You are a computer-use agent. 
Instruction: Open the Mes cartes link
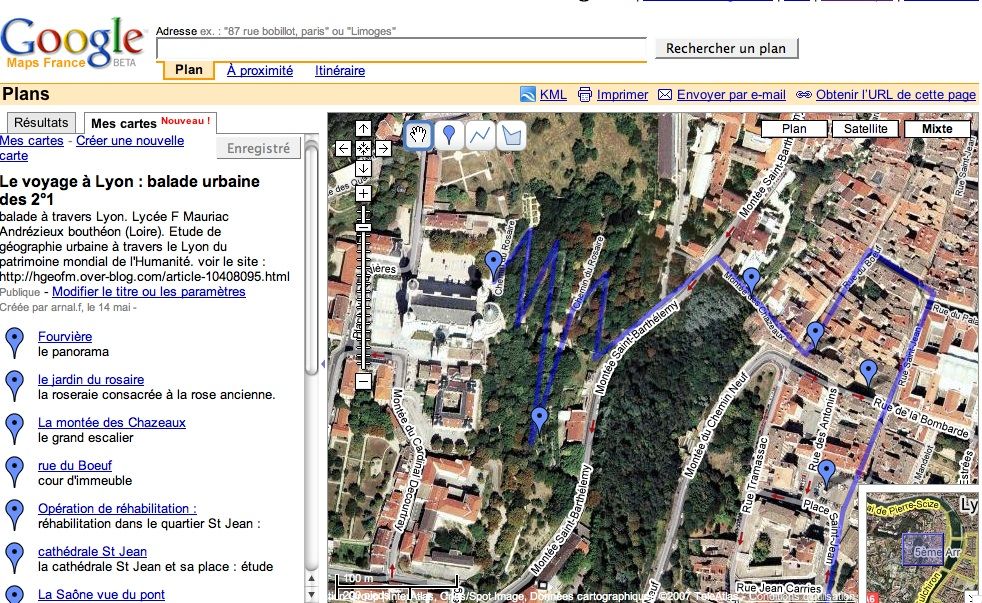coord(31,141)
